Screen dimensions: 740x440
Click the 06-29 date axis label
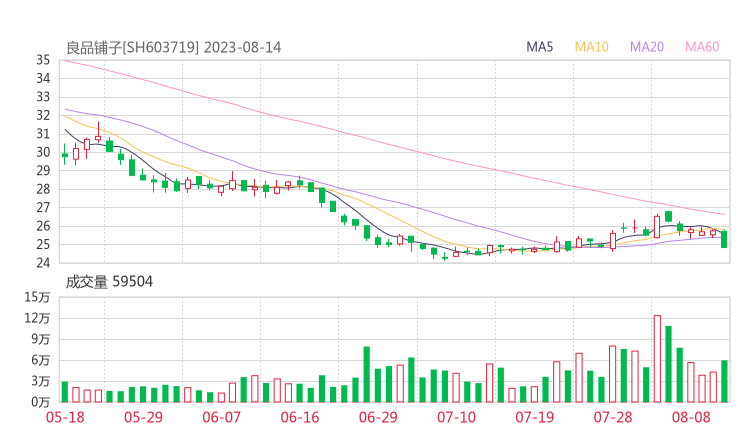[x=378, y=417]
